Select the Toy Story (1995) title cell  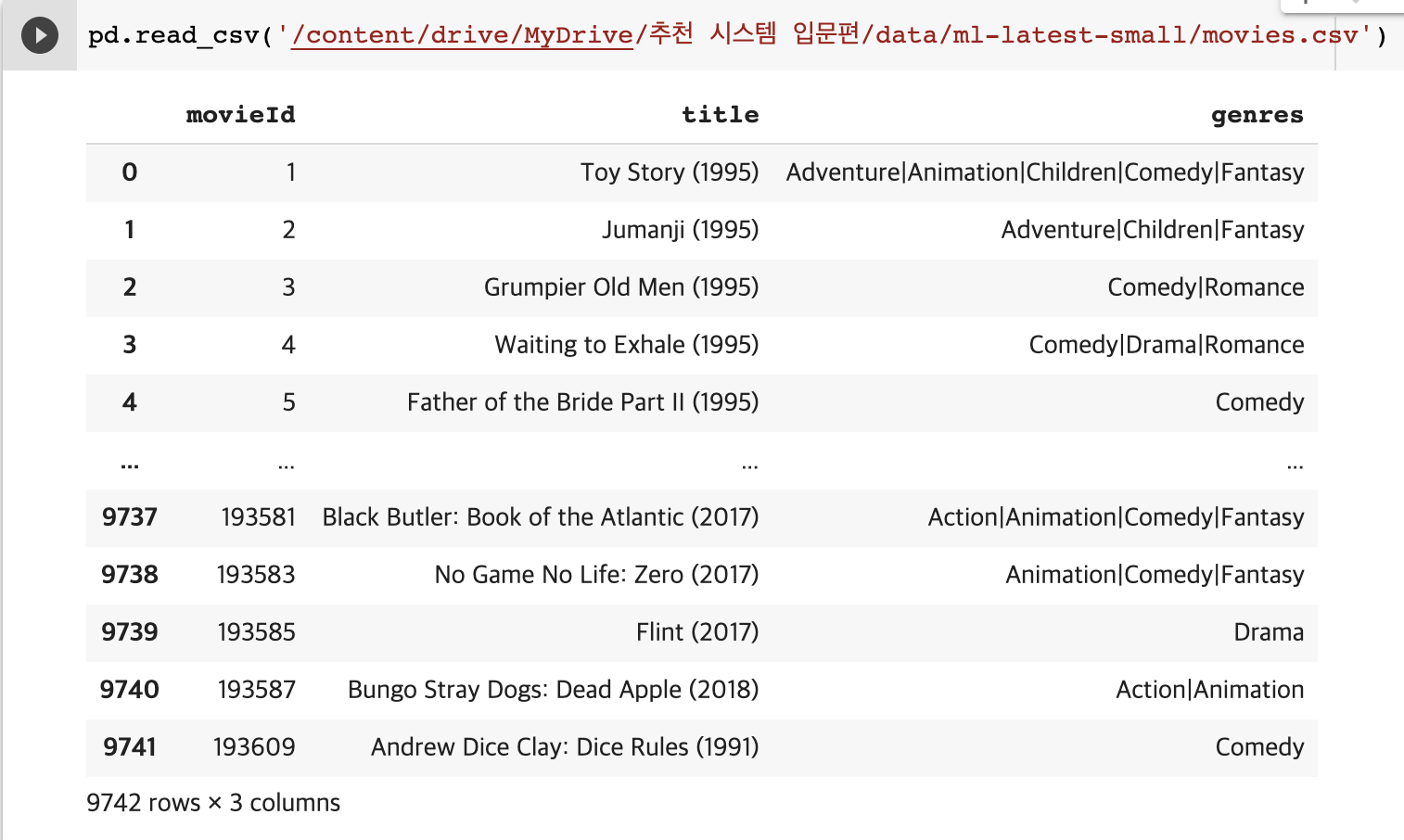pos(669,172)
